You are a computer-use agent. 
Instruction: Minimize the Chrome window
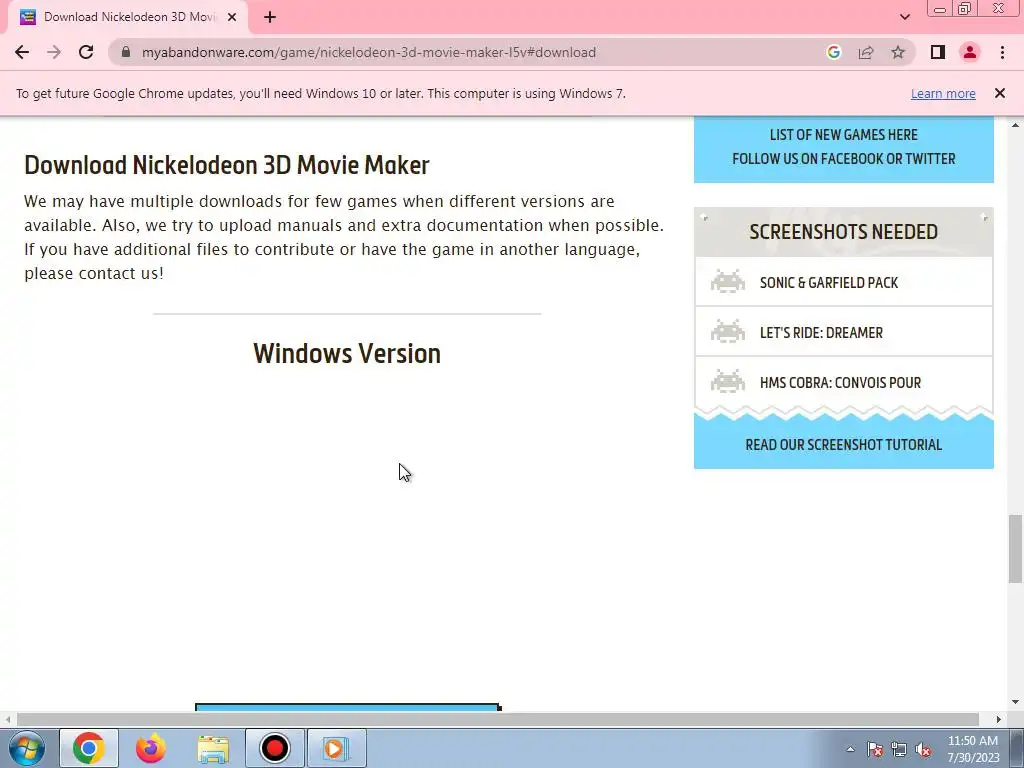tap(940, 9)
